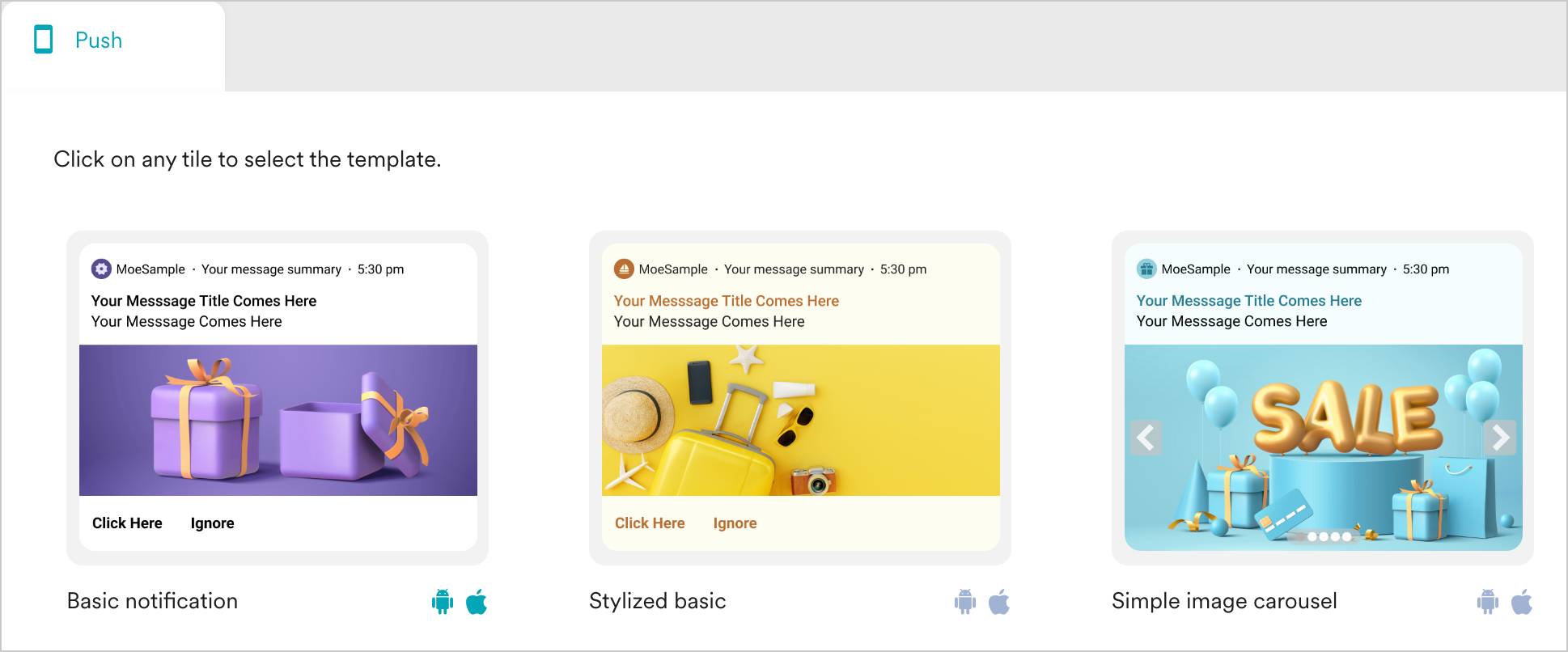Click the Push phone icon
The height and width of the screenshot is (652, 1568).
[x=44, y=40]
